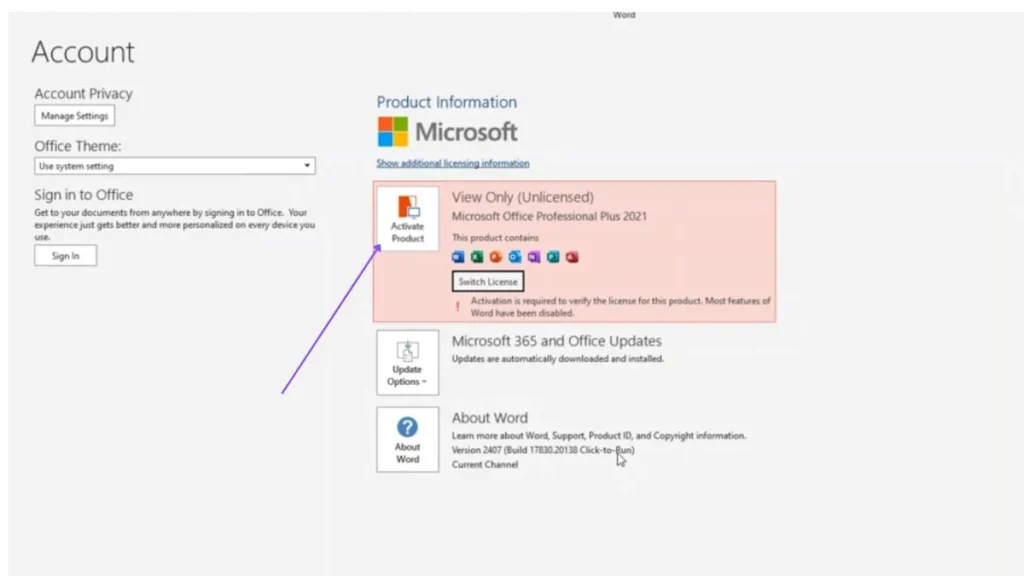Click the Word app icon in product list
1024x576 pixels.
[x=458, y=257]
